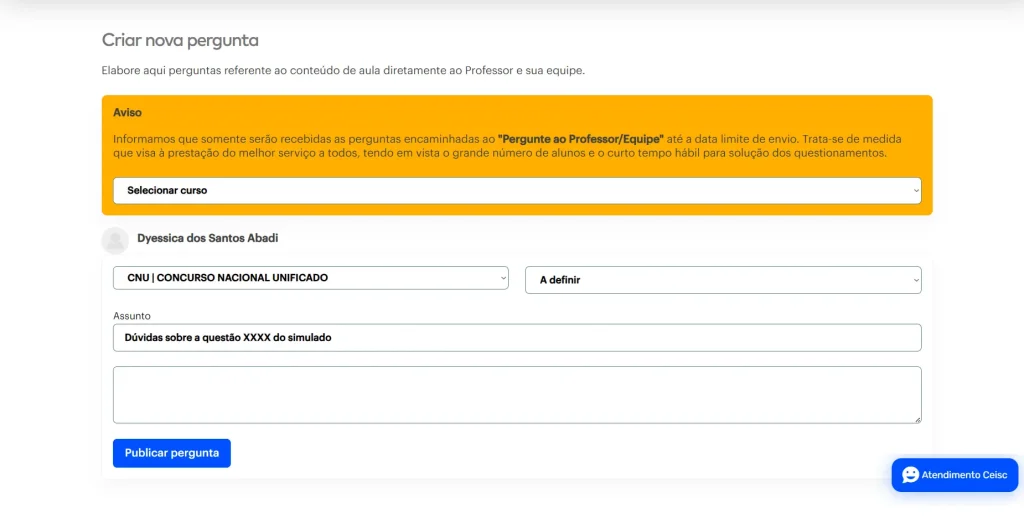Image resolution: width=1024 pixels, height=523 pixels.
Task: Click into the empty question text area
Action: pyautogui.click(x=517, y=394)
